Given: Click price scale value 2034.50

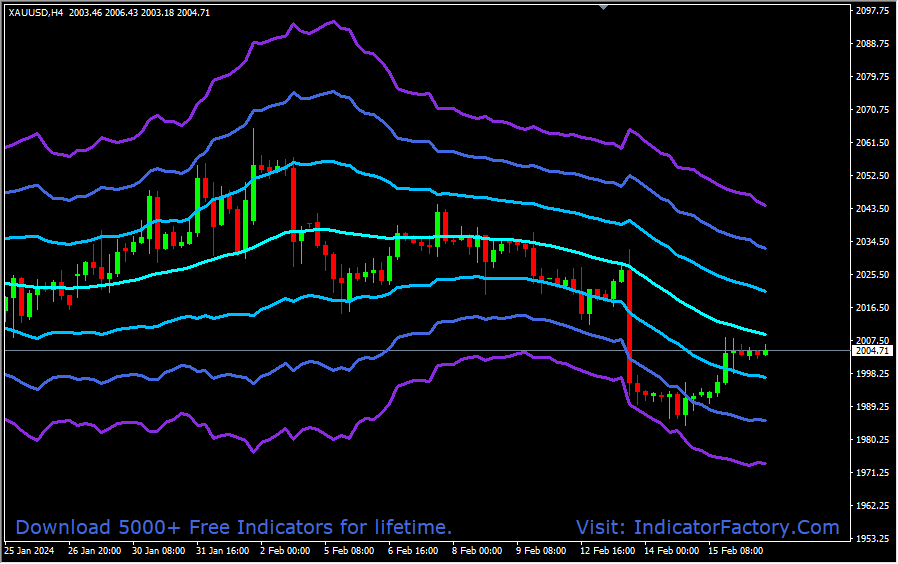Looking at the screenshot, I should tap(872, 242).
